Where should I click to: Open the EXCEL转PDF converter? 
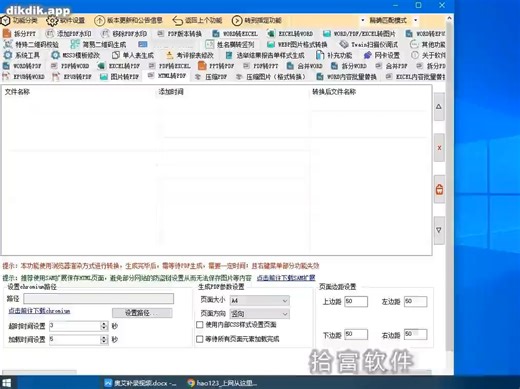pos(119,66)
